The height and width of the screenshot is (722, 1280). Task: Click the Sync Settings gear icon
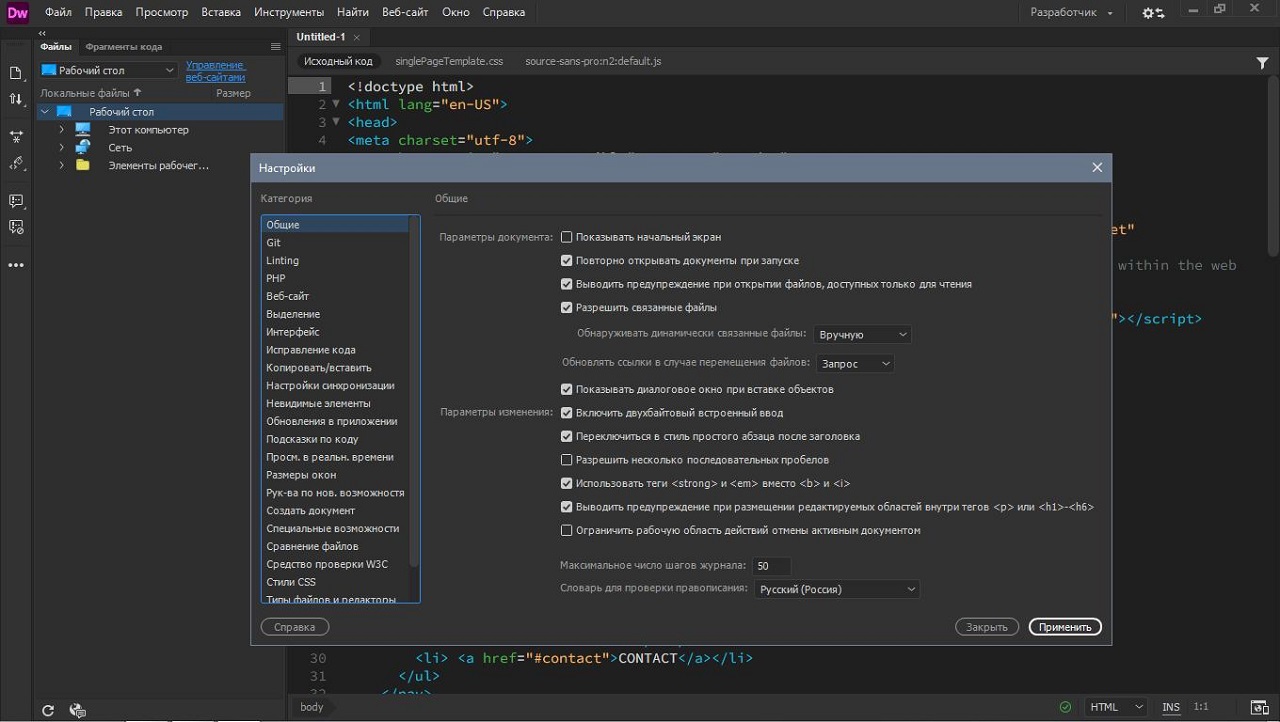(1153, 13)
